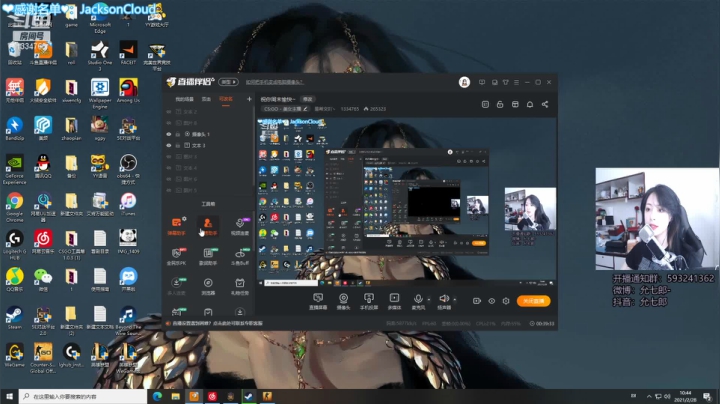Open the browser source tool (浏览器)
The width and height of the screenshot is (720, 404).
pyautogui.click(x=208, y=286)
